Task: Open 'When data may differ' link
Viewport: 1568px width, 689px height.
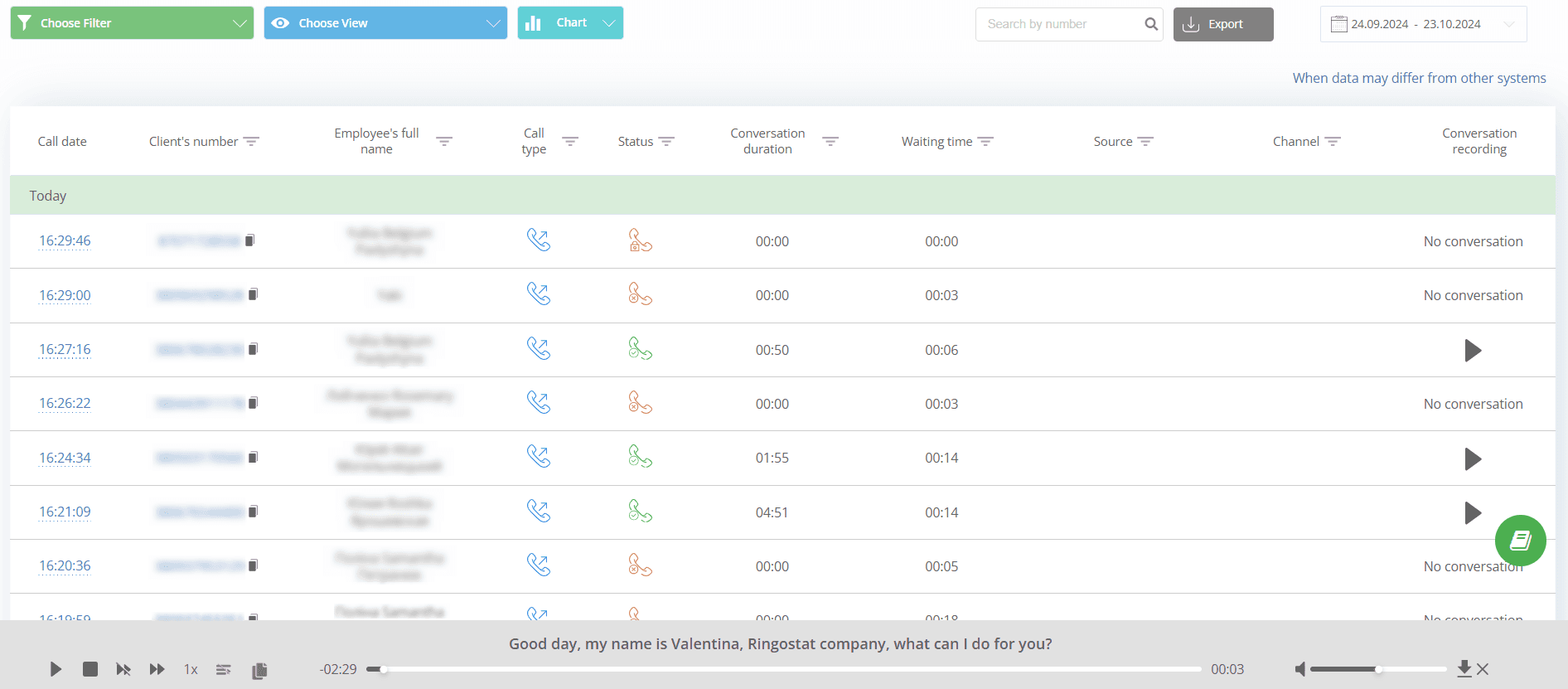Action: tap(1419, 78)
